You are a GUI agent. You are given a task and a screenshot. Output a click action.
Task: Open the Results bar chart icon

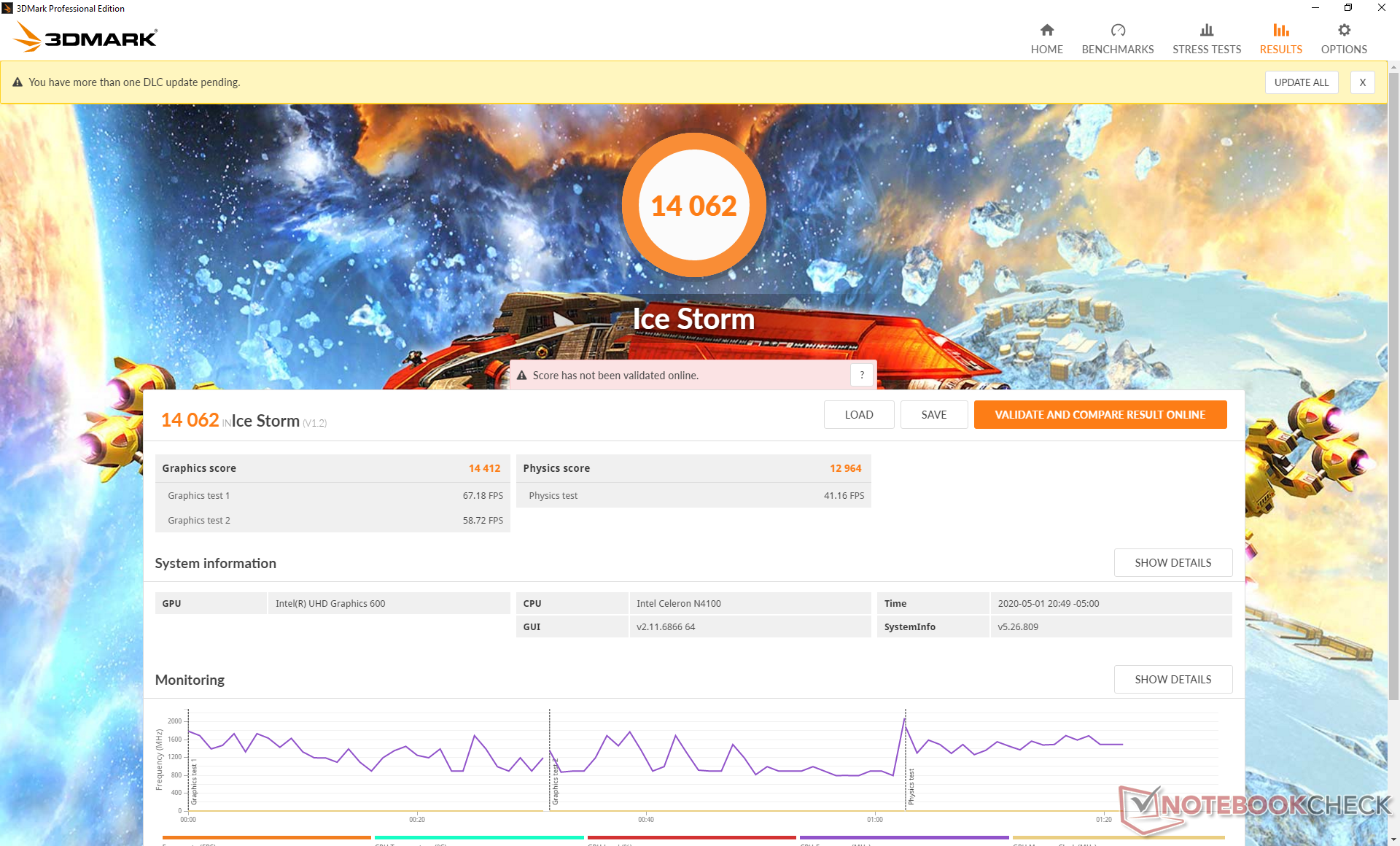(1280, 31)
